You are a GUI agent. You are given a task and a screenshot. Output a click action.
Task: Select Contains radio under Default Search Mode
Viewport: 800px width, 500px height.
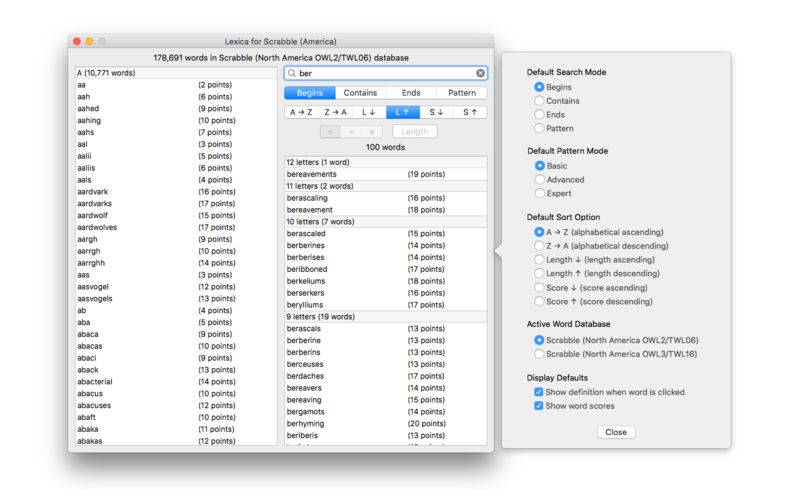(x=539, y=101)
